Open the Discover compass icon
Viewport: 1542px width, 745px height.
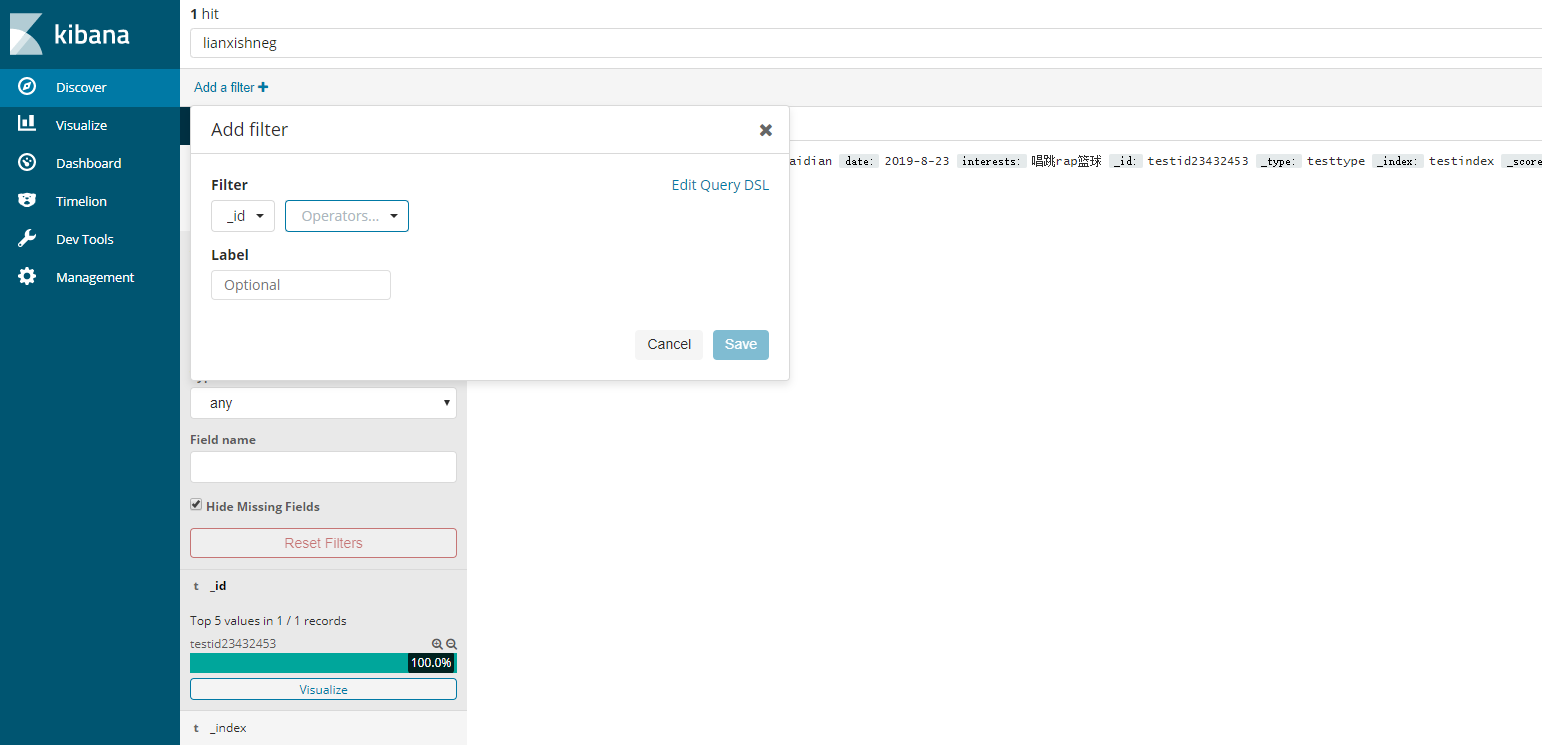click(x=27, y=87)
